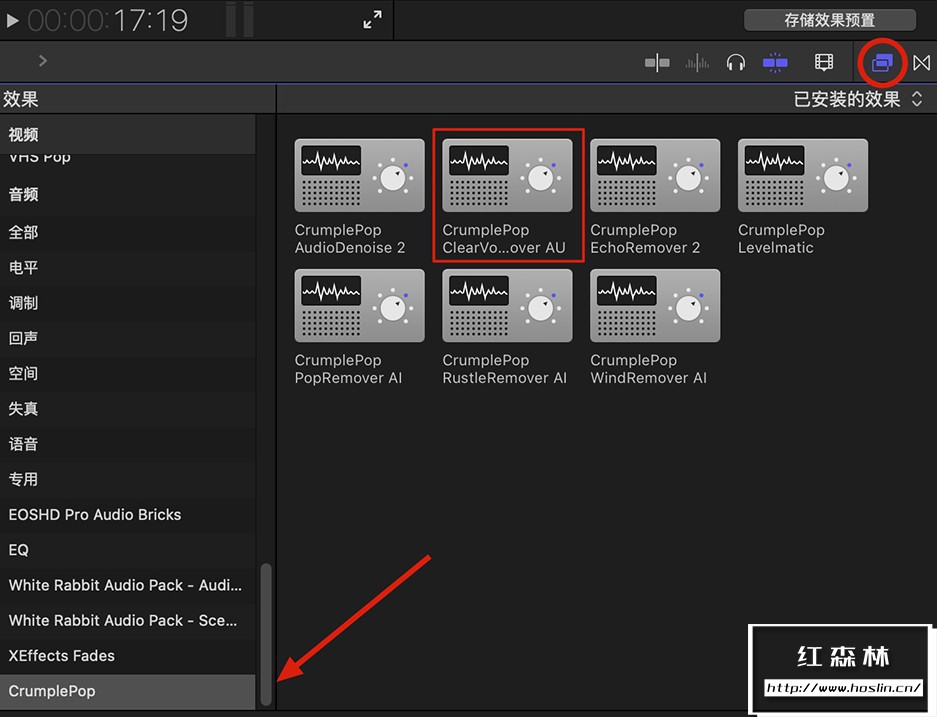The width and height of the screenshot is (937, 717).
Task: Enable solo headphones icon
Action: pos(736,62)
